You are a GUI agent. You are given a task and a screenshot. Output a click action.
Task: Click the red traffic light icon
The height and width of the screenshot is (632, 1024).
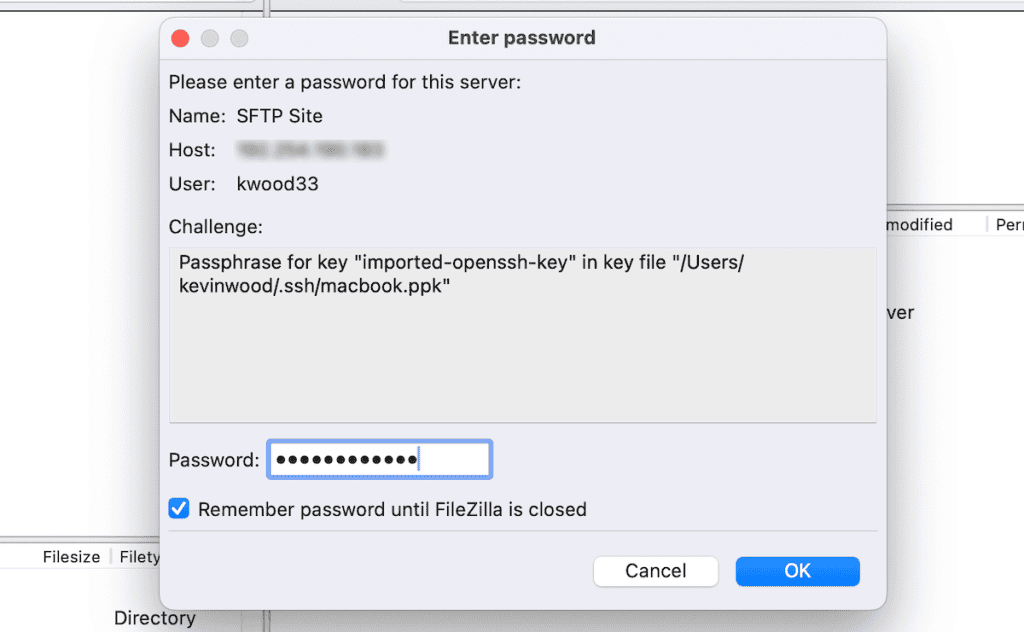180,38
